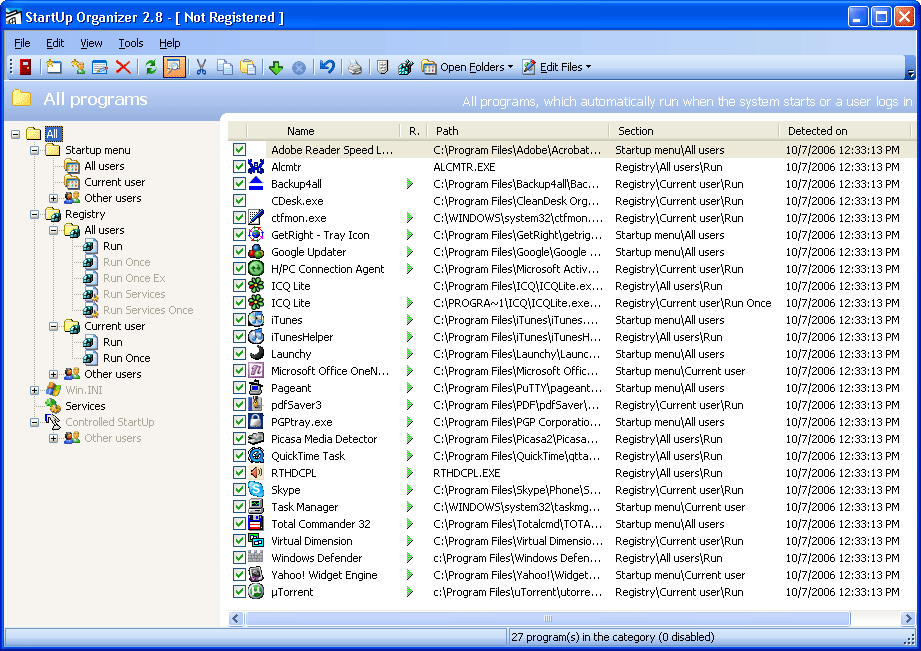921x651 pixels.
Task: Select Run Services Once tree item
Action: [x=148, y=310]
